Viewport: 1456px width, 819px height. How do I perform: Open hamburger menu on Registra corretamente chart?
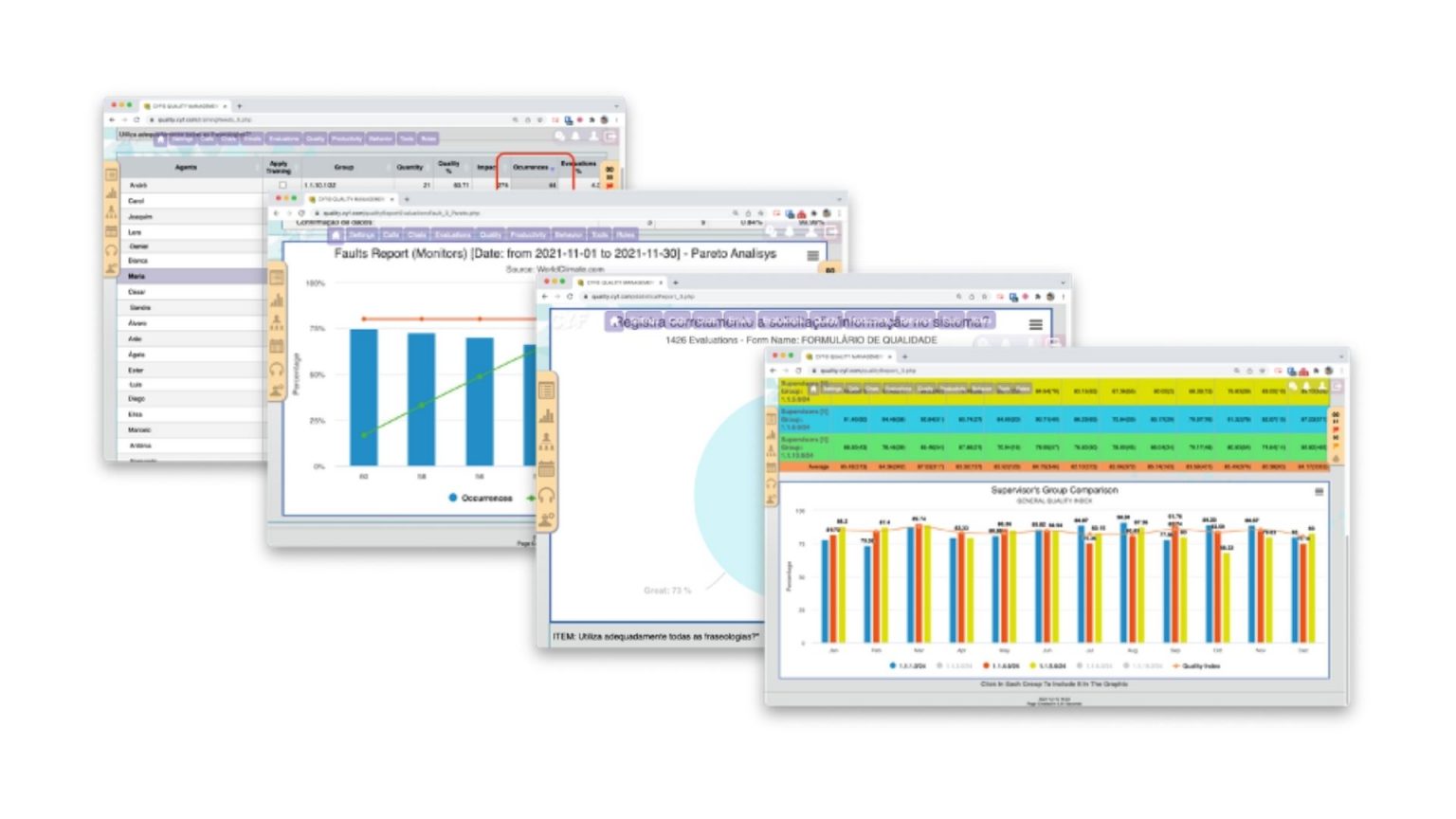(x=1035, y=324)
